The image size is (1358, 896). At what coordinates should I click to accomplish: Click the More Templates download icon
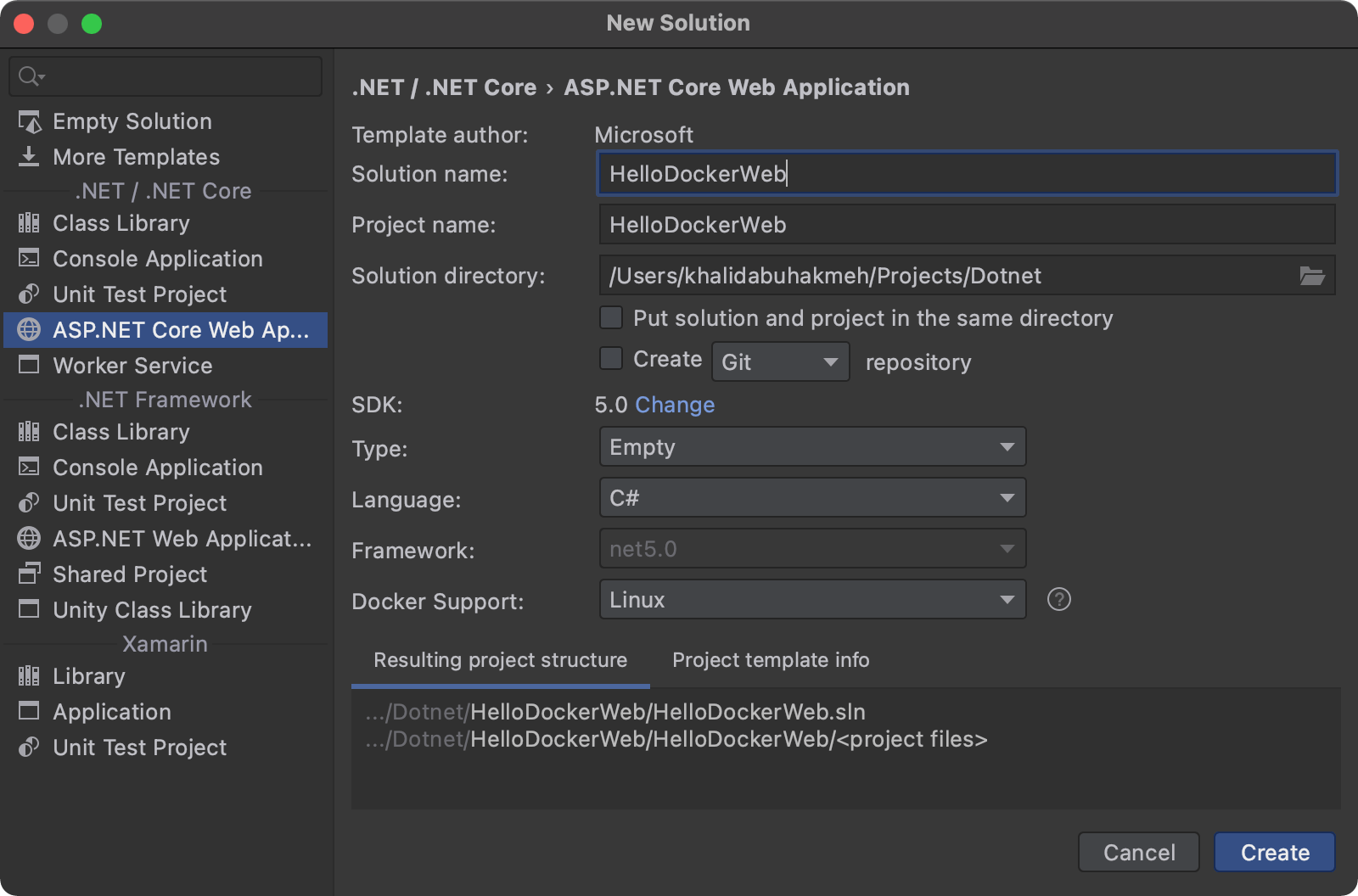click(30, 157)
